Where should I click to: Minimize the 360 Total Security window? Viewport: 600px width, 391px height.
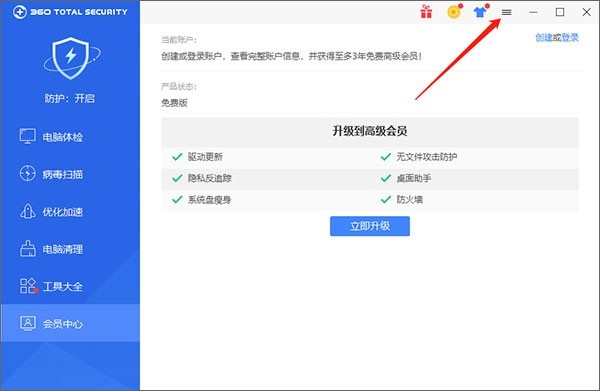click(533, 12)
